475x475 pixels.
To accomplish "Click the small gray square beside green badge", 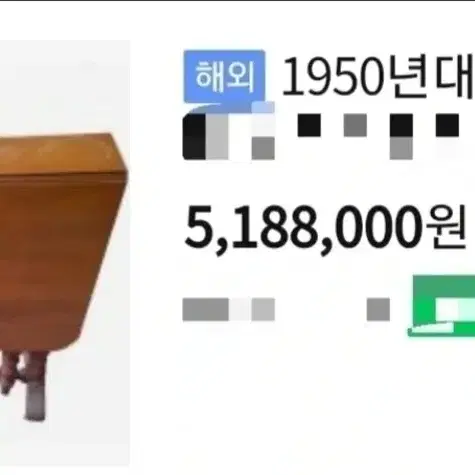I will click(378, 310).
